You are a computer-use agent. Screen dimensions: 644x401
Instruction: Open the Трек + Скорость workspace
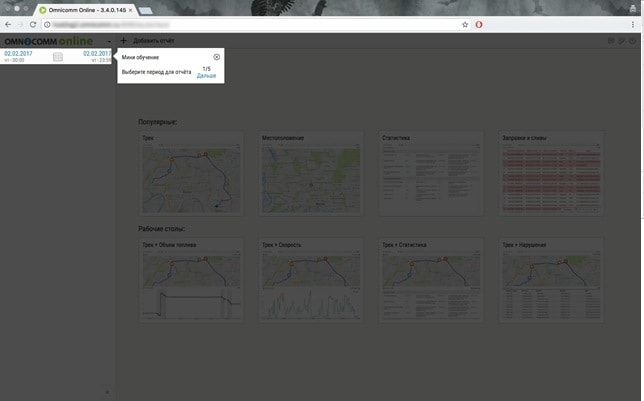coord(311,280)
